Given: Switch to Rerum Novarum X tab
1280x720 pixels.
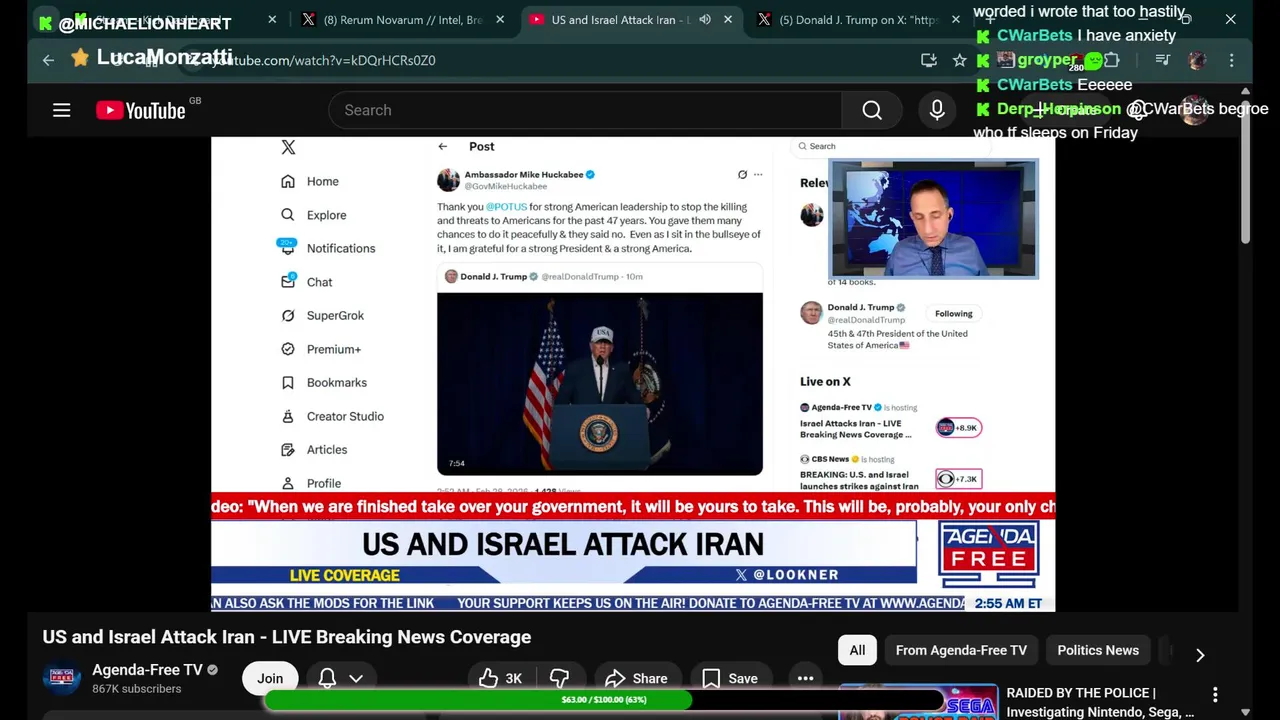Looking at the screenshot, I should tap(400, 19).
